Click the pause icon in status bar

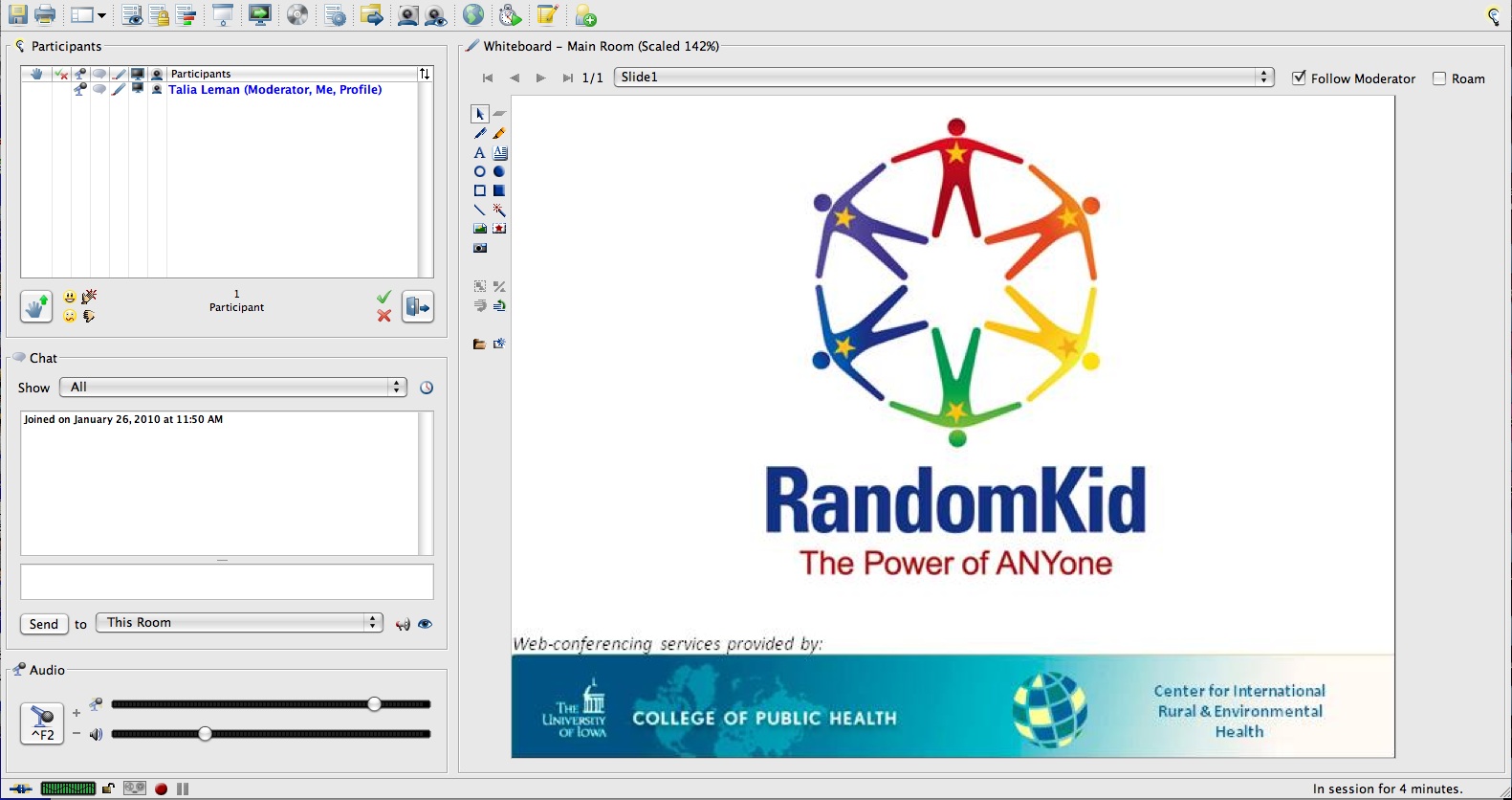(x=183, y=789)
